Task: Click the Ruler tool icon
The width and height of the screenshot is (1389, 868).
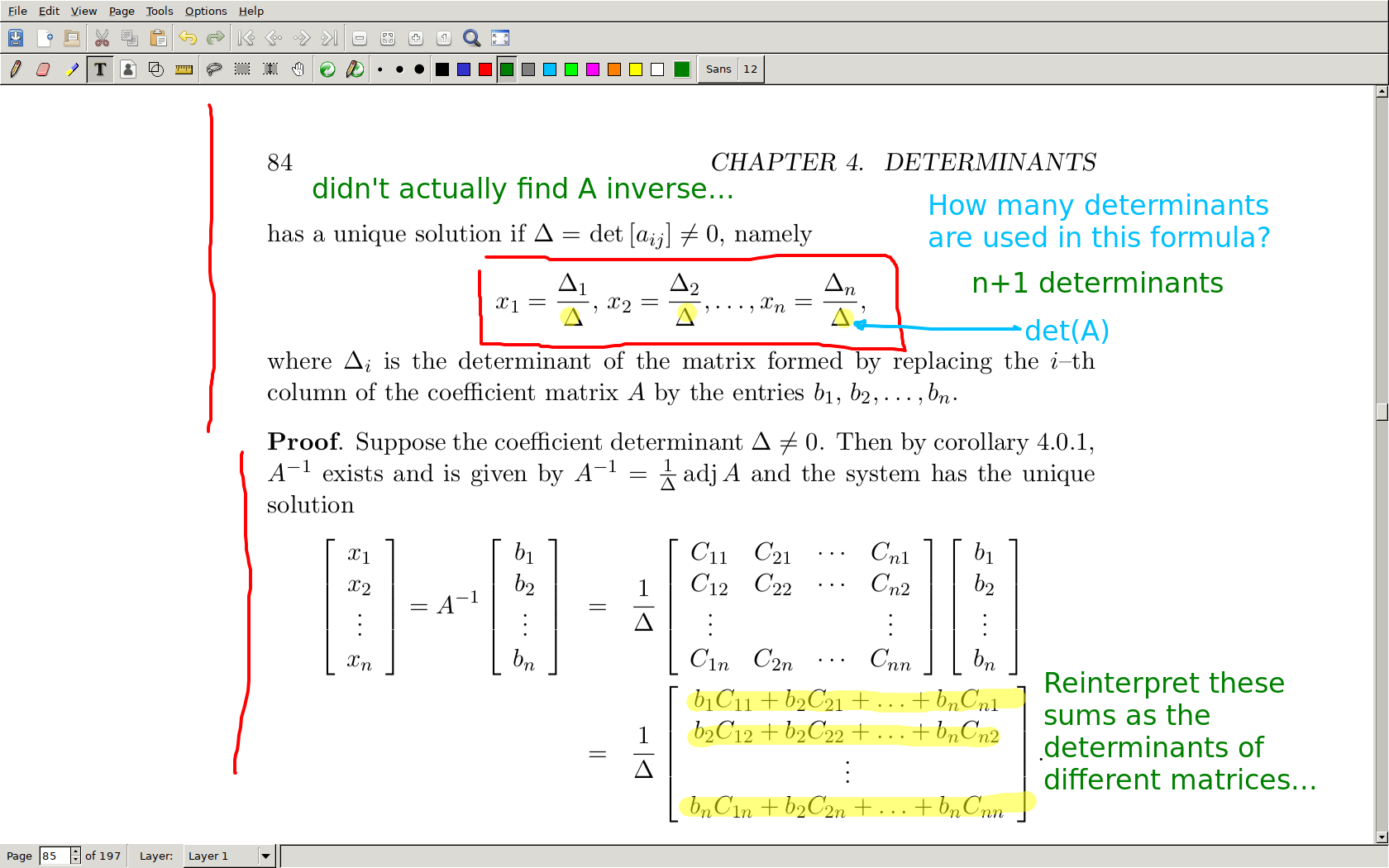Action: 184,69
